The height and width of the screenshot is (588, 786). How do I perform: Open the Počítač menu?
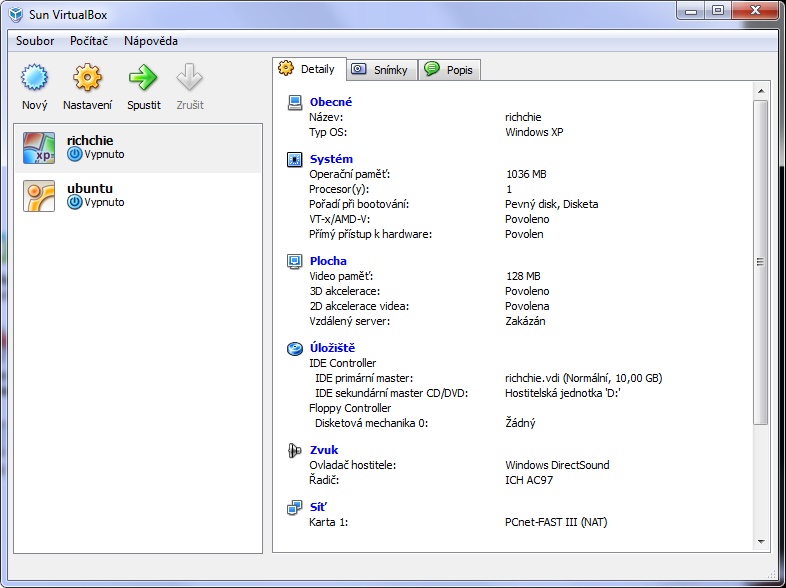pos(89,41)
